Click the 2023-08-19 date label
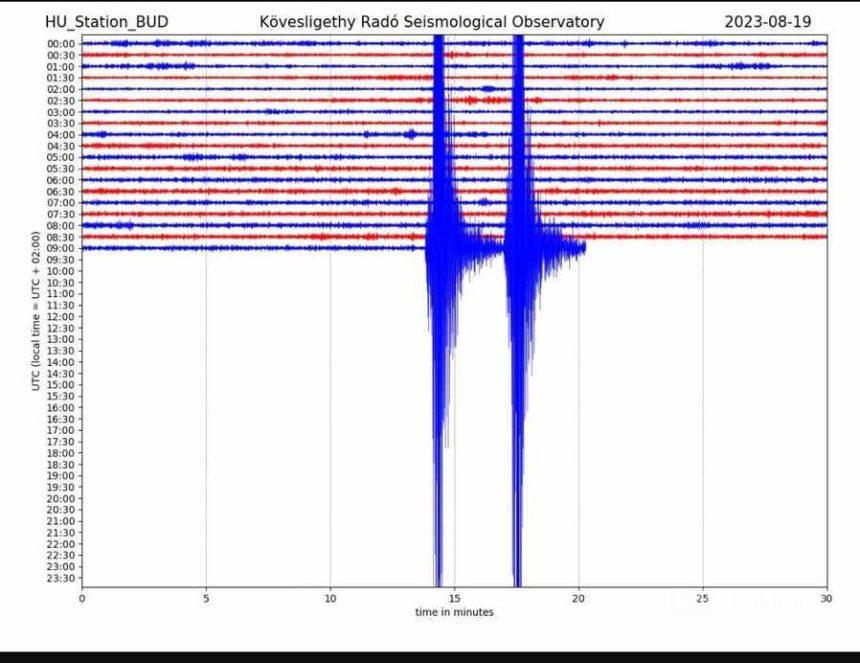The width and height of the screenshot is (860, 663). point(768,22)
